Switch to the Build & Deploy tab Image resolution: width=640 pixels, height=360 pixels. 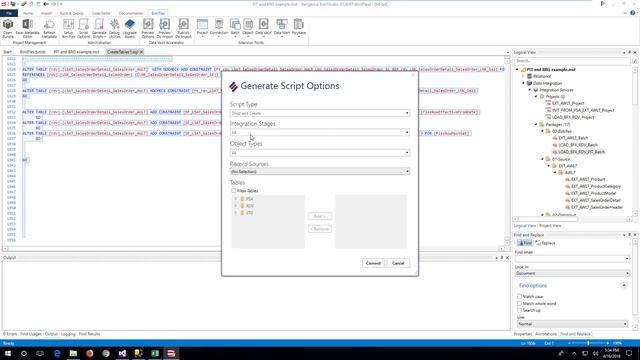point(71,13)
